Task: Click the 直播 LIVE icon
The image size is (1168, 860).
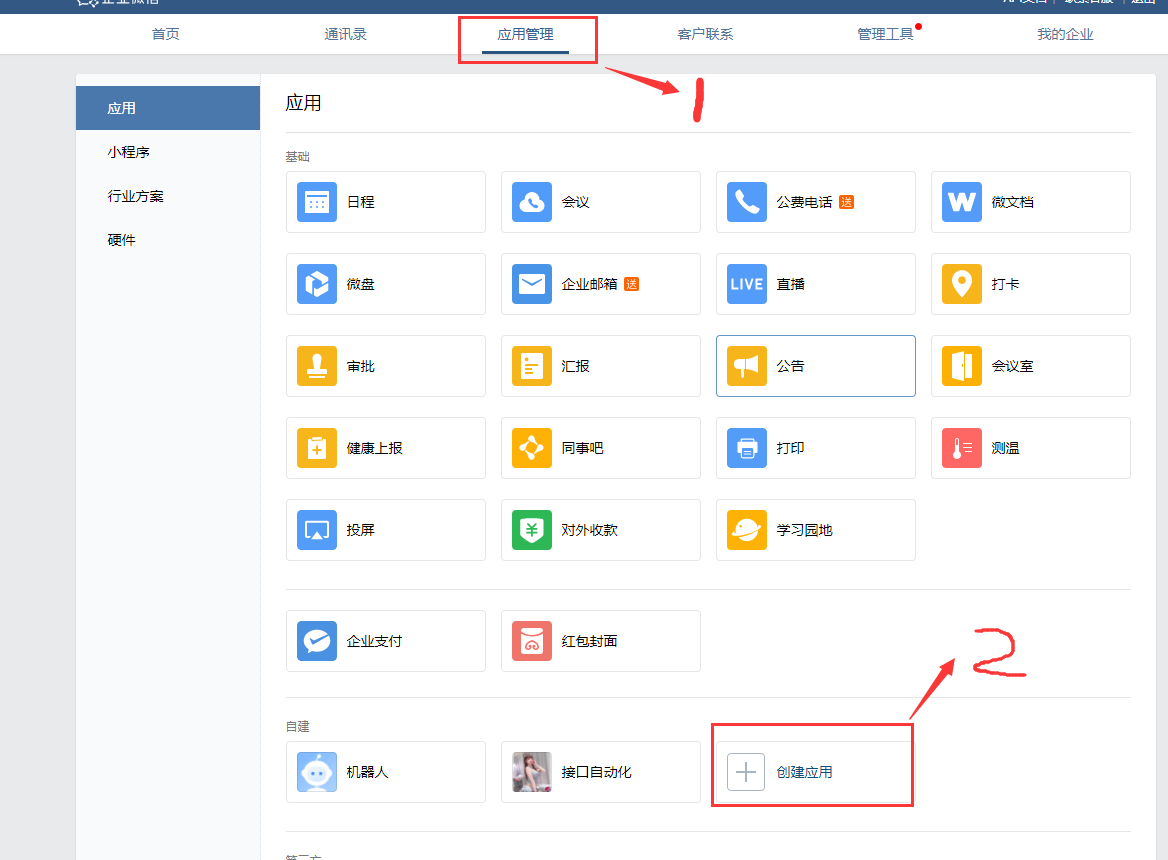Action: [x=746, y=284]
